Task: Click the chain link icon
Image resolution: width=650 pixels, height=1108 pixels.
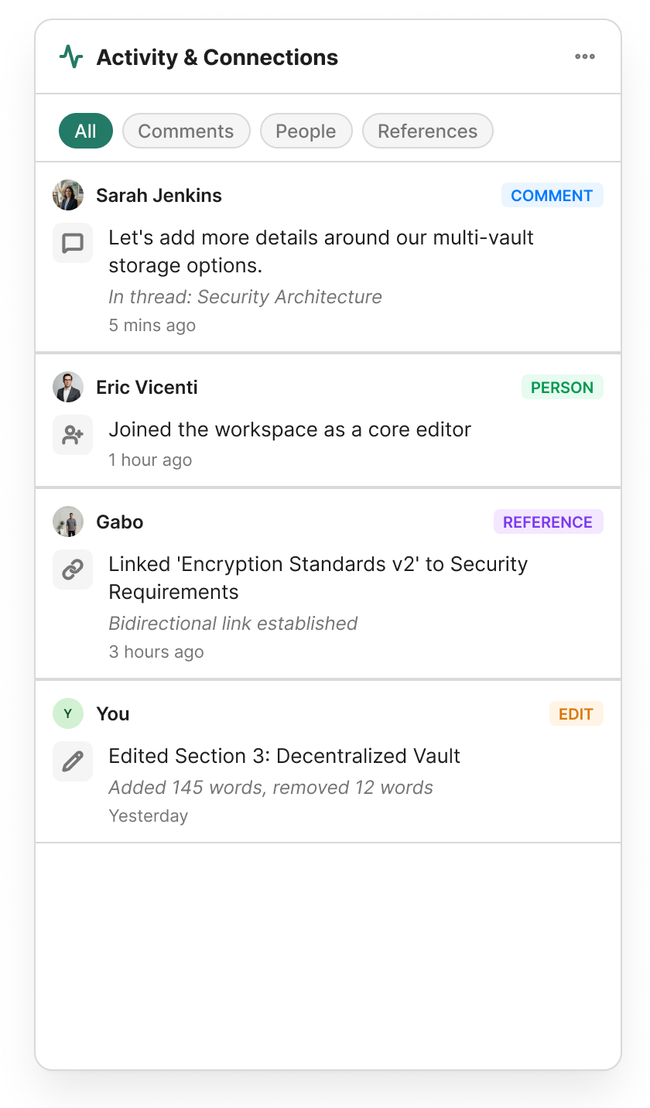Action: coord(73,570)
